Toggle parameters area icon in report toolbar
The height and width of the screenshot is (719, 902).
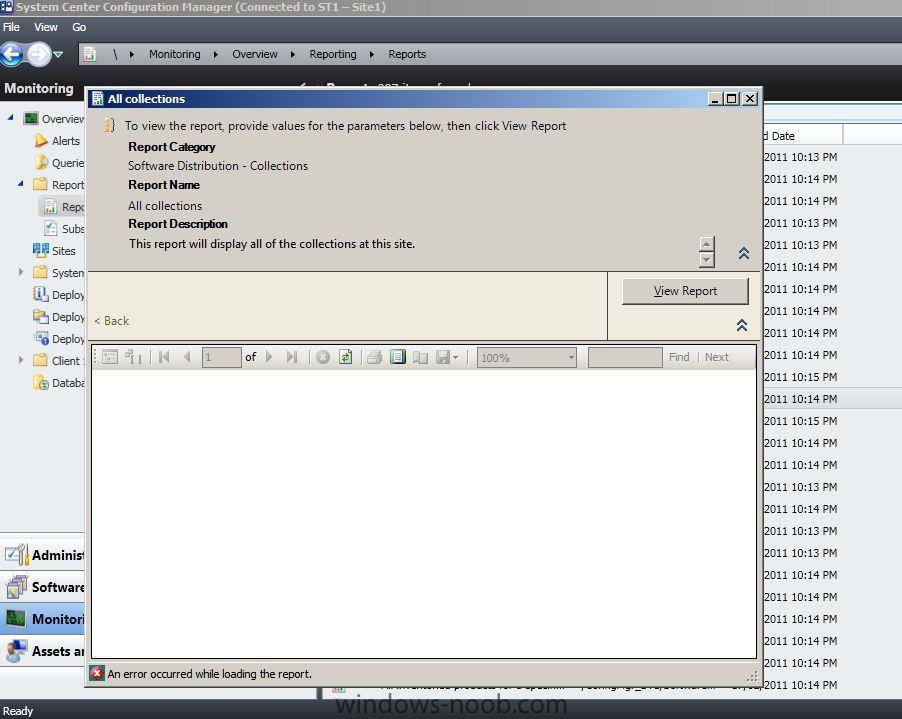click(133, 357)
